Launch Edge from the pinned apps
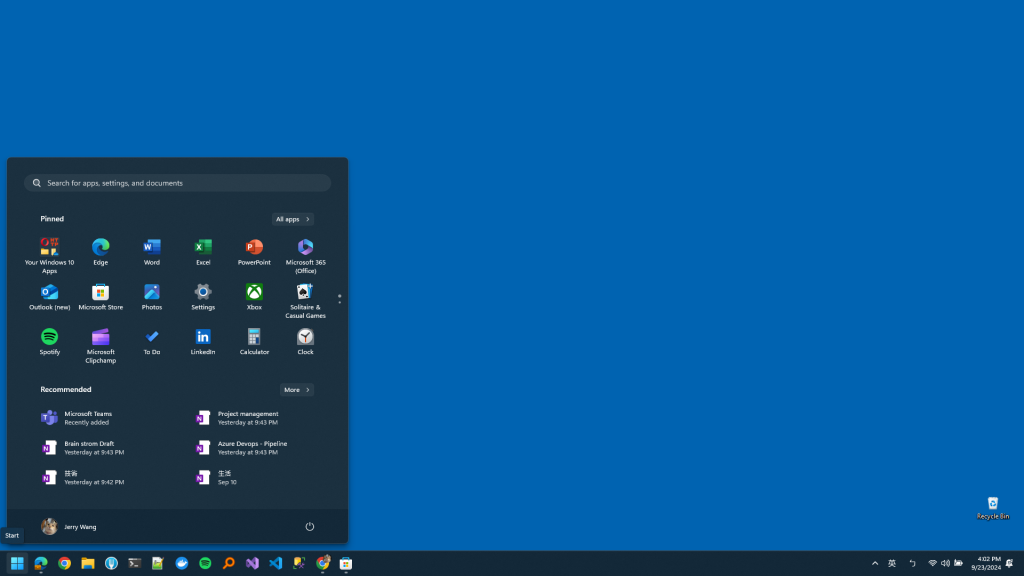The image size is (1024, 576). 101,252
